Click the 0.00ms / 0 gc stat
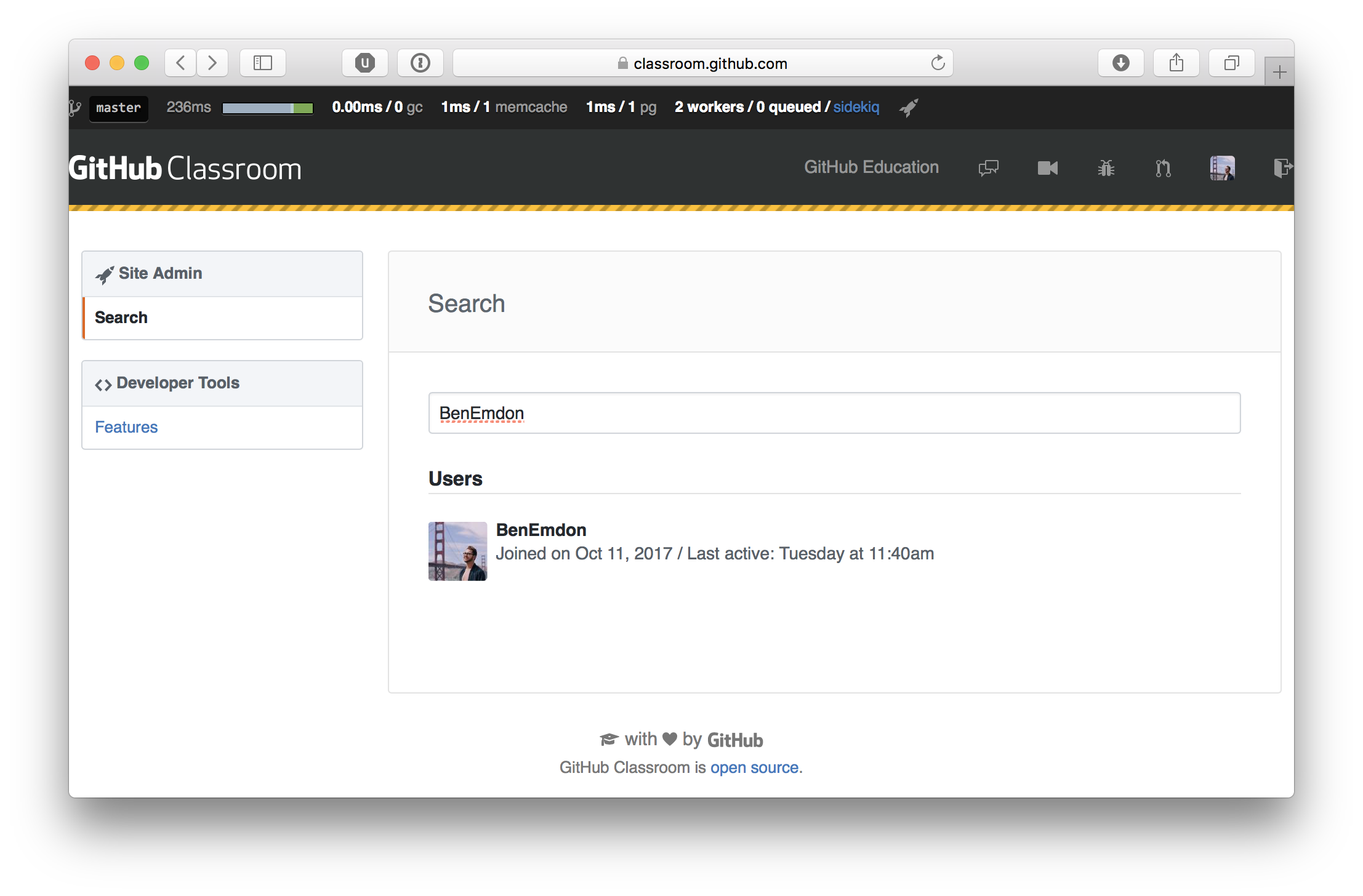This screenshot has height=896, width=1363. (x=377, y=107)
